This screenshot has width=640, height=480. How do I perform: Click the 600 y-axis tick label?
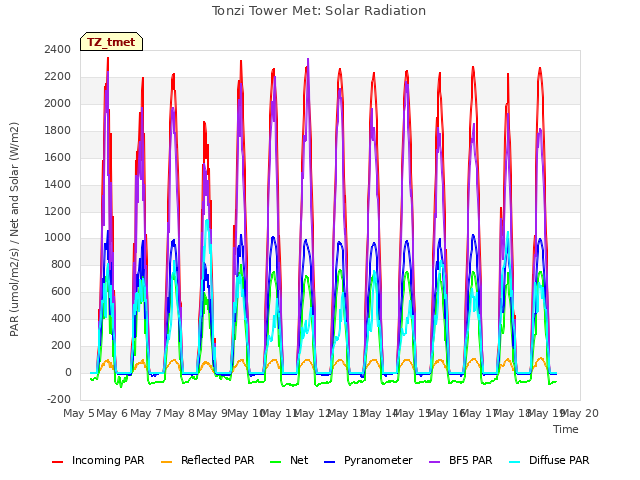click(x=61, y=291)
